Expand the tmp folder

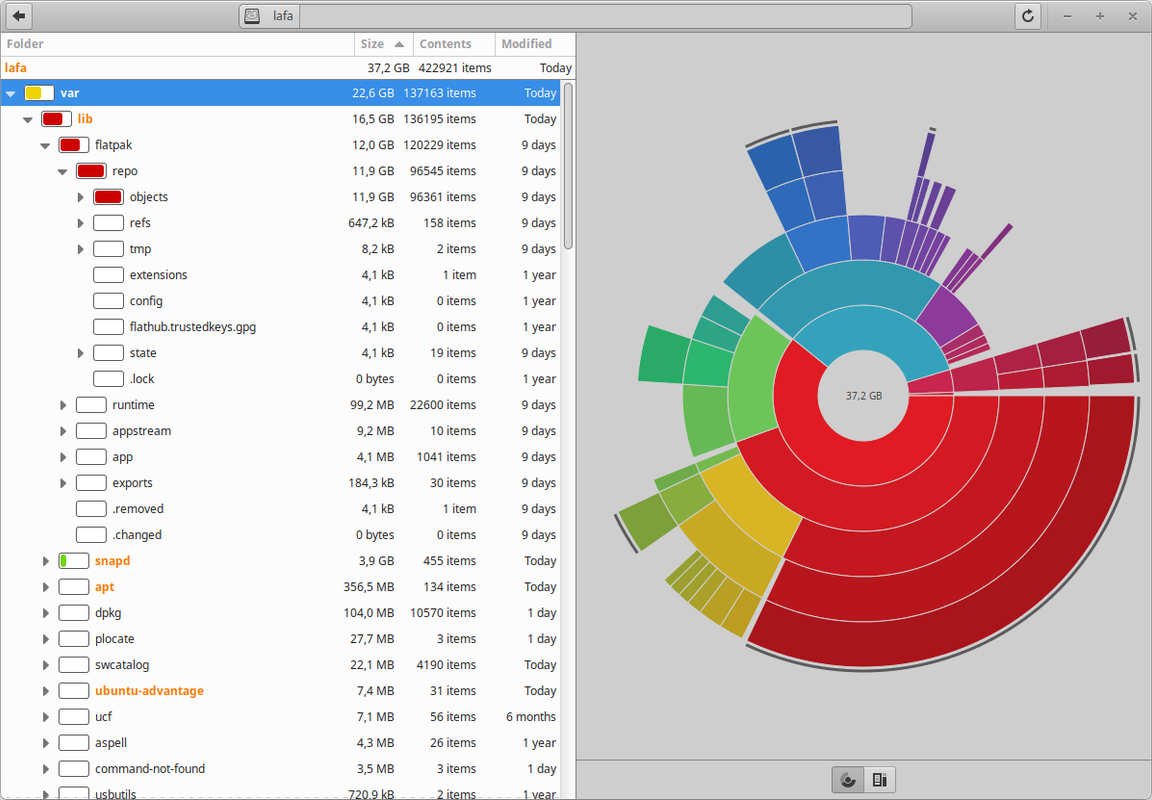[x=80, y=249]
